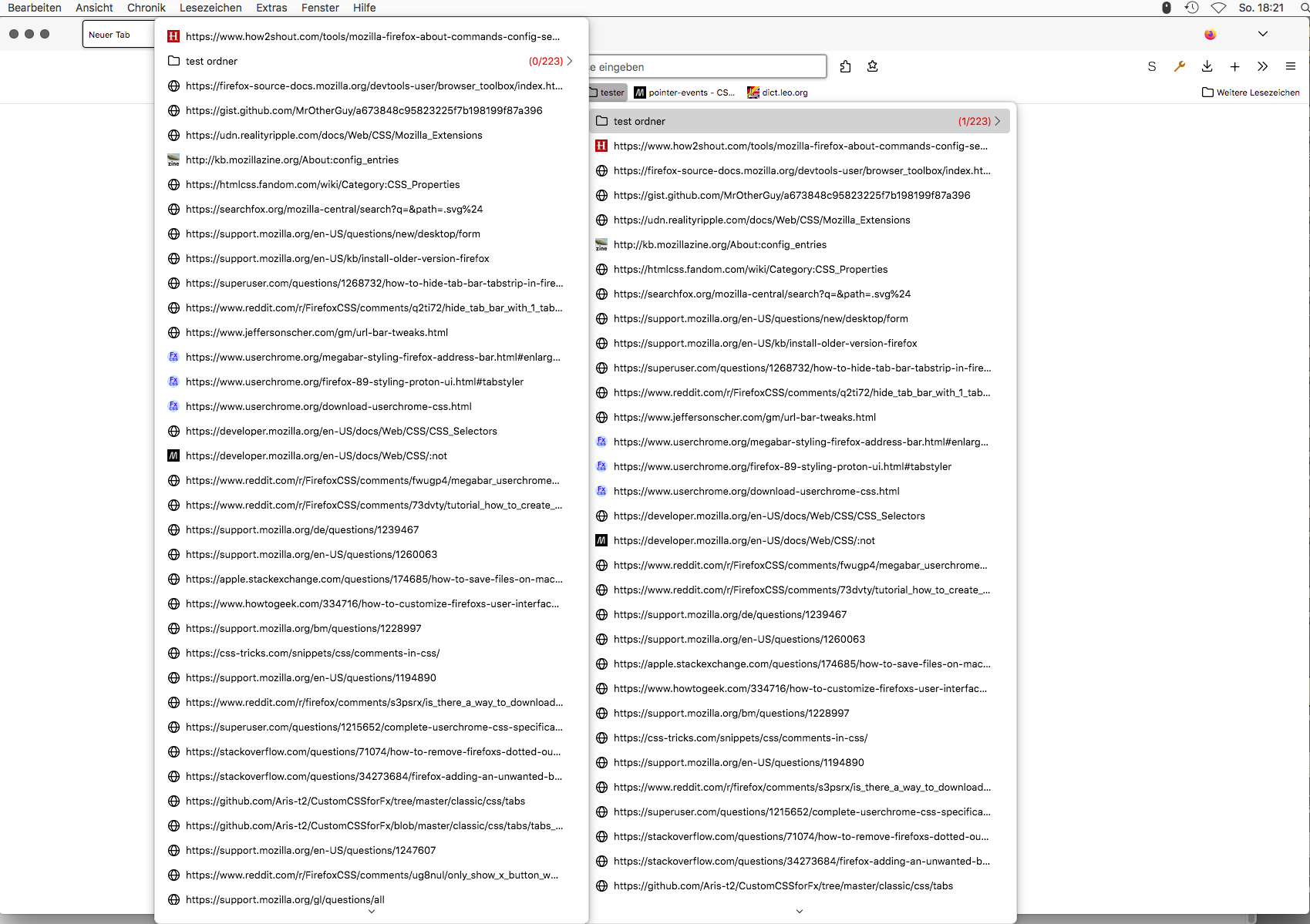This screenshot has width=1310, height=924.
Task: Click the Firefox logo icon in the tab bar
Action: pyautogui.click(x=1211, y=34)
